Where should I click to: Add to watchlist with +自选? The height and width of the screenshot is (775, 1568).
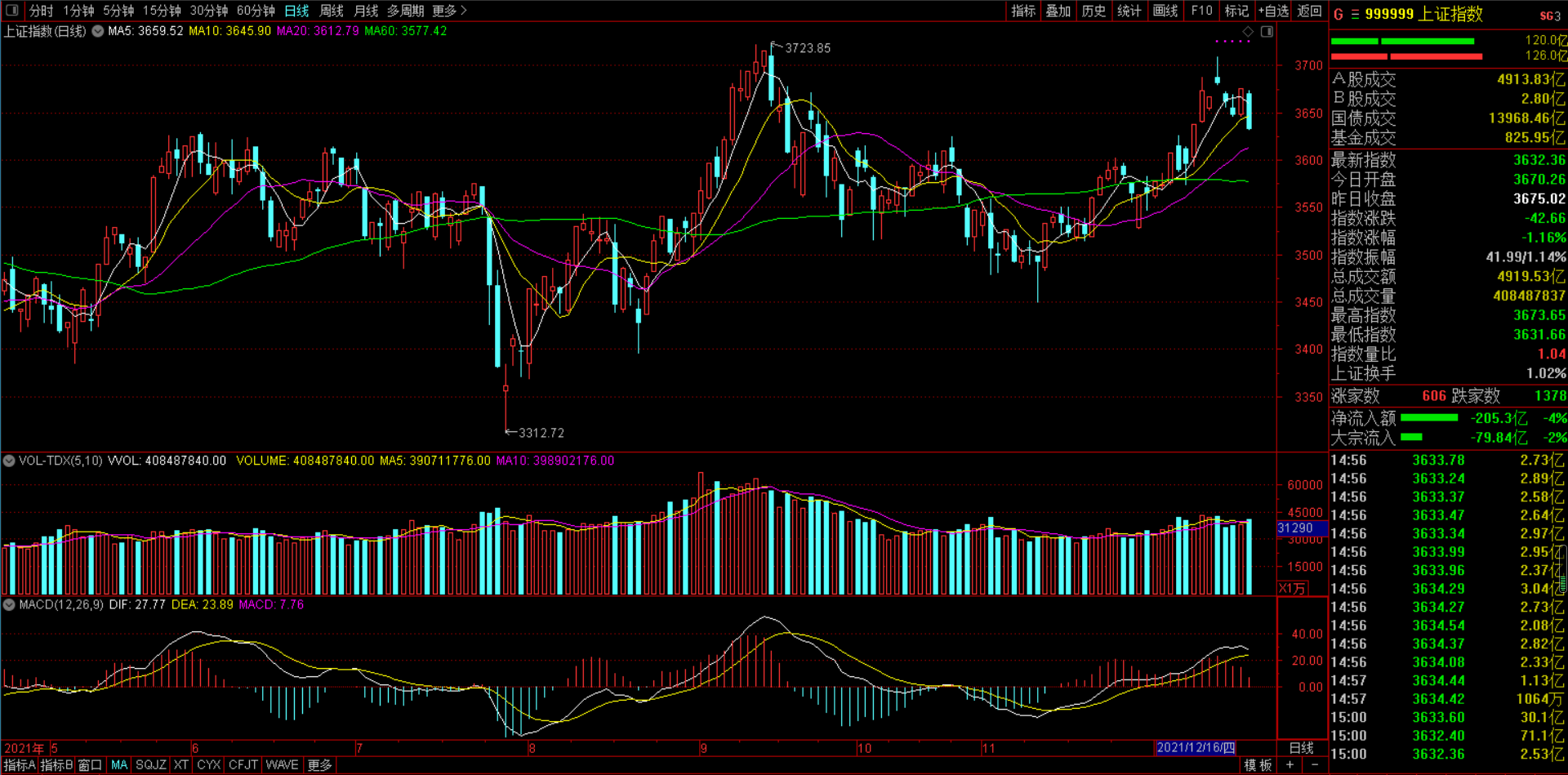(x=1273, y=11)
